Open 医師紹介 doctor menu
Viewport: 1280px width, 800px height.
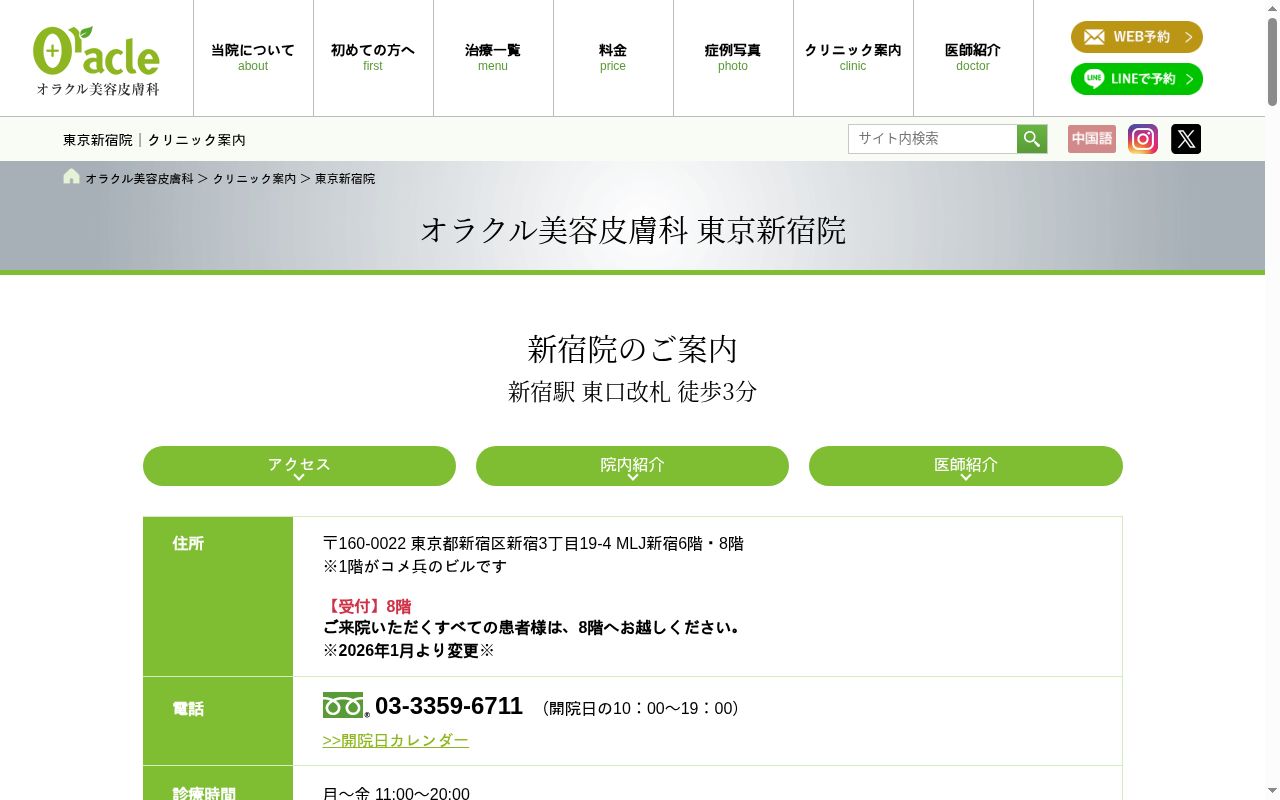(973, 58)
